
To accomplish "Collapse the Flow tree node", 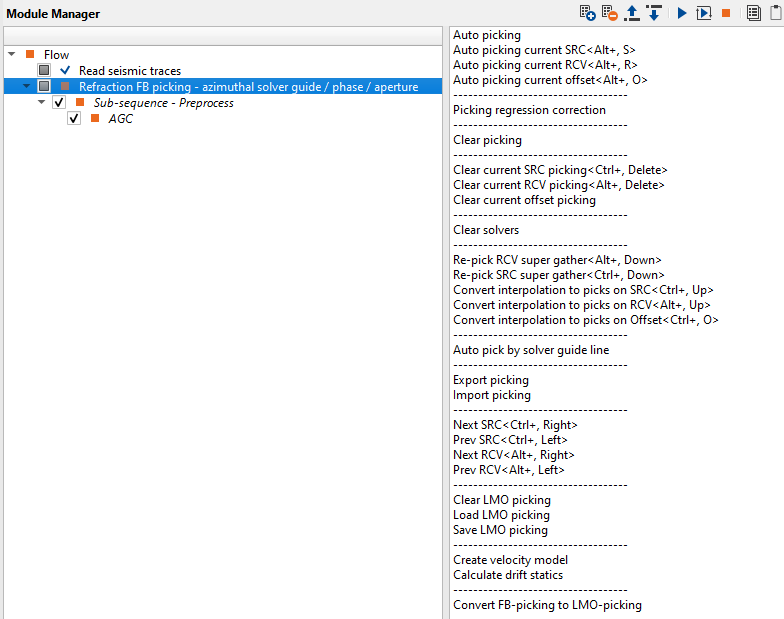I will point(11,55).
